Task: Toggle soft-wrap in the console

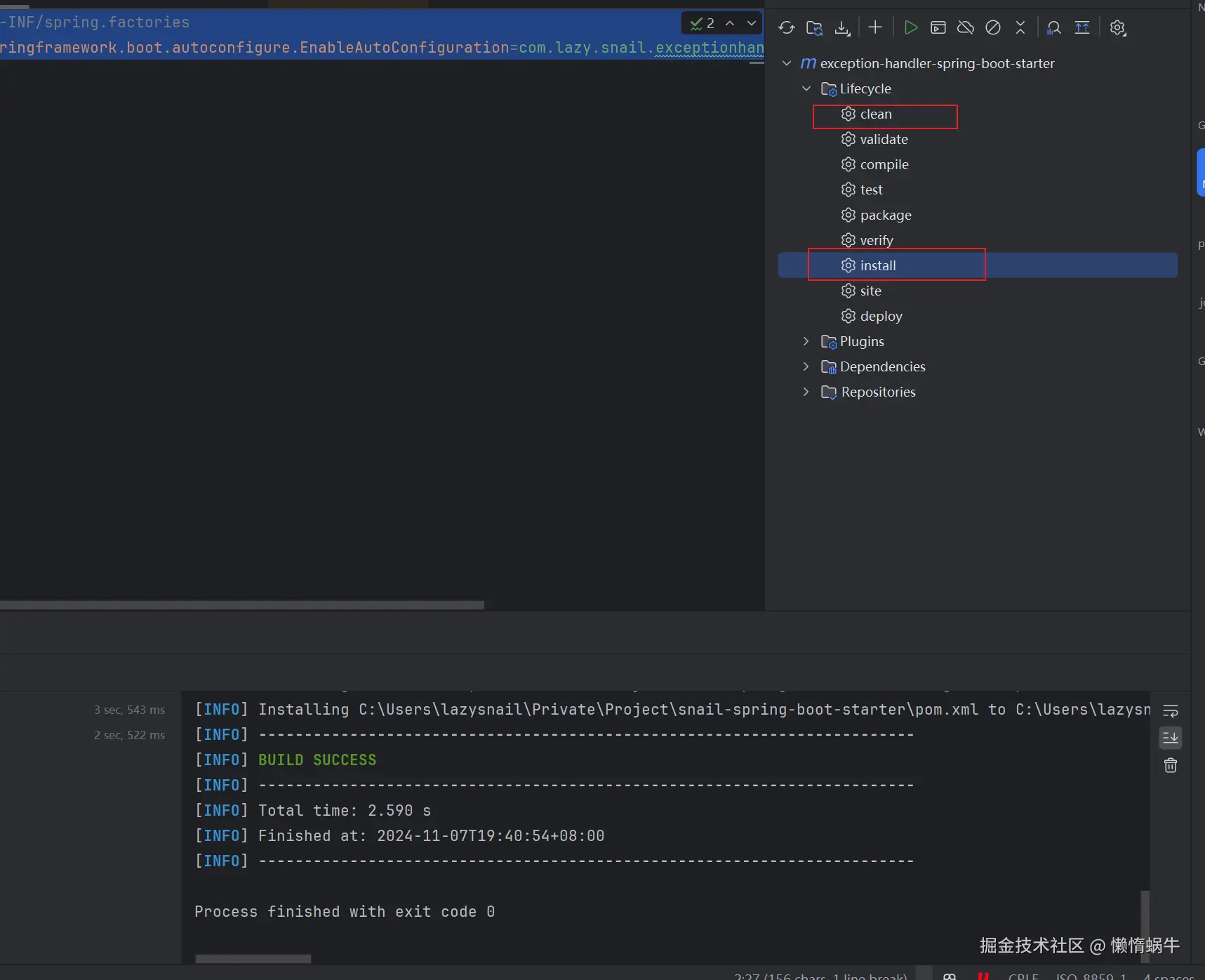Action: tap(1171, 710)
